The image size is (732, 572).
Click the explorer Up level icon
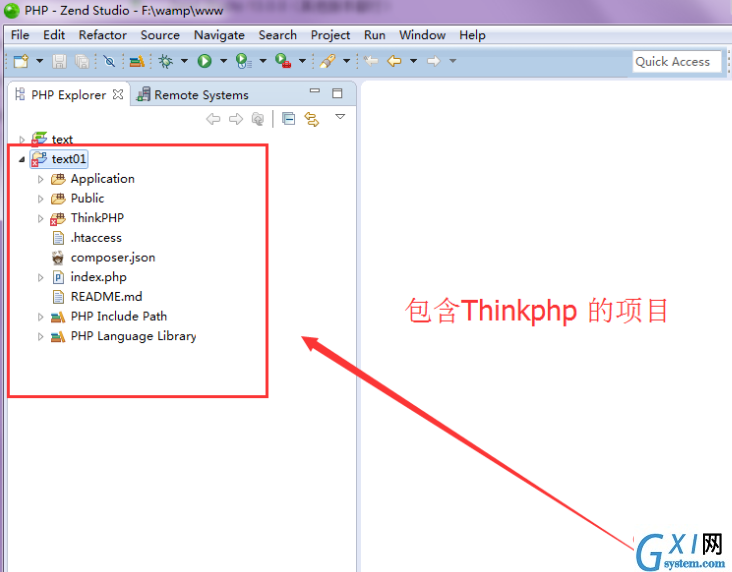258,119
